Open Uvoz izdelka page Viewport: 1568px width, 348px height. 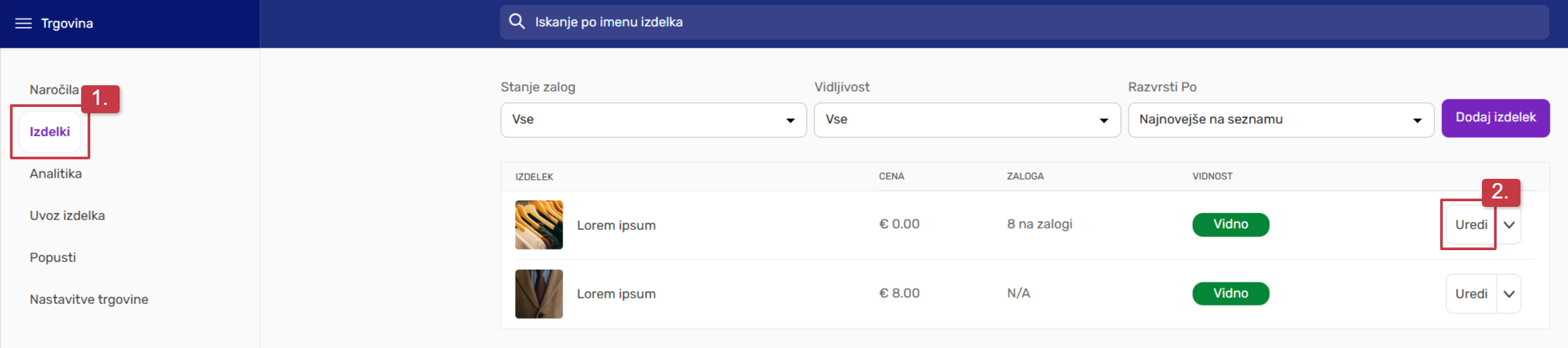pos(67,215)
